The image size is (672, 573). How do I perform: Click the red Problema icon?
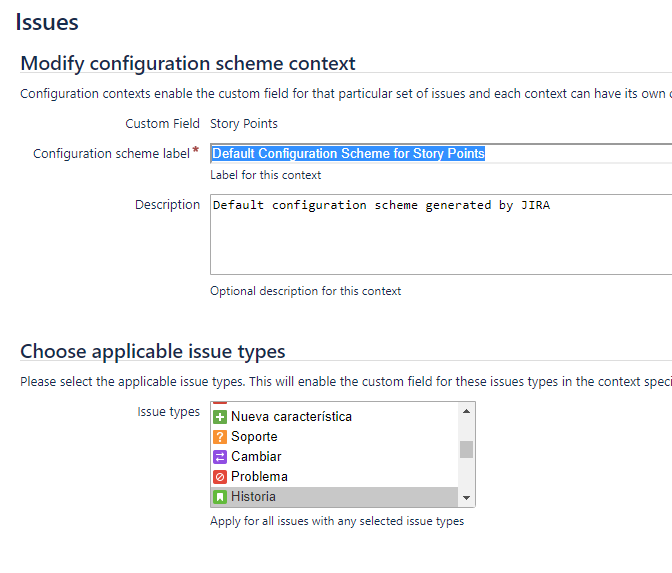(x=220, y=477)
